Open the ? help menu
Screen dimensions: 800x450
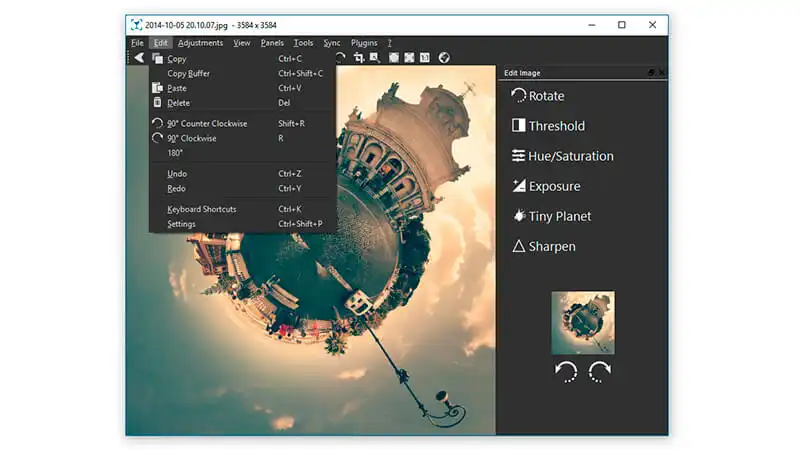coord(389,43)
